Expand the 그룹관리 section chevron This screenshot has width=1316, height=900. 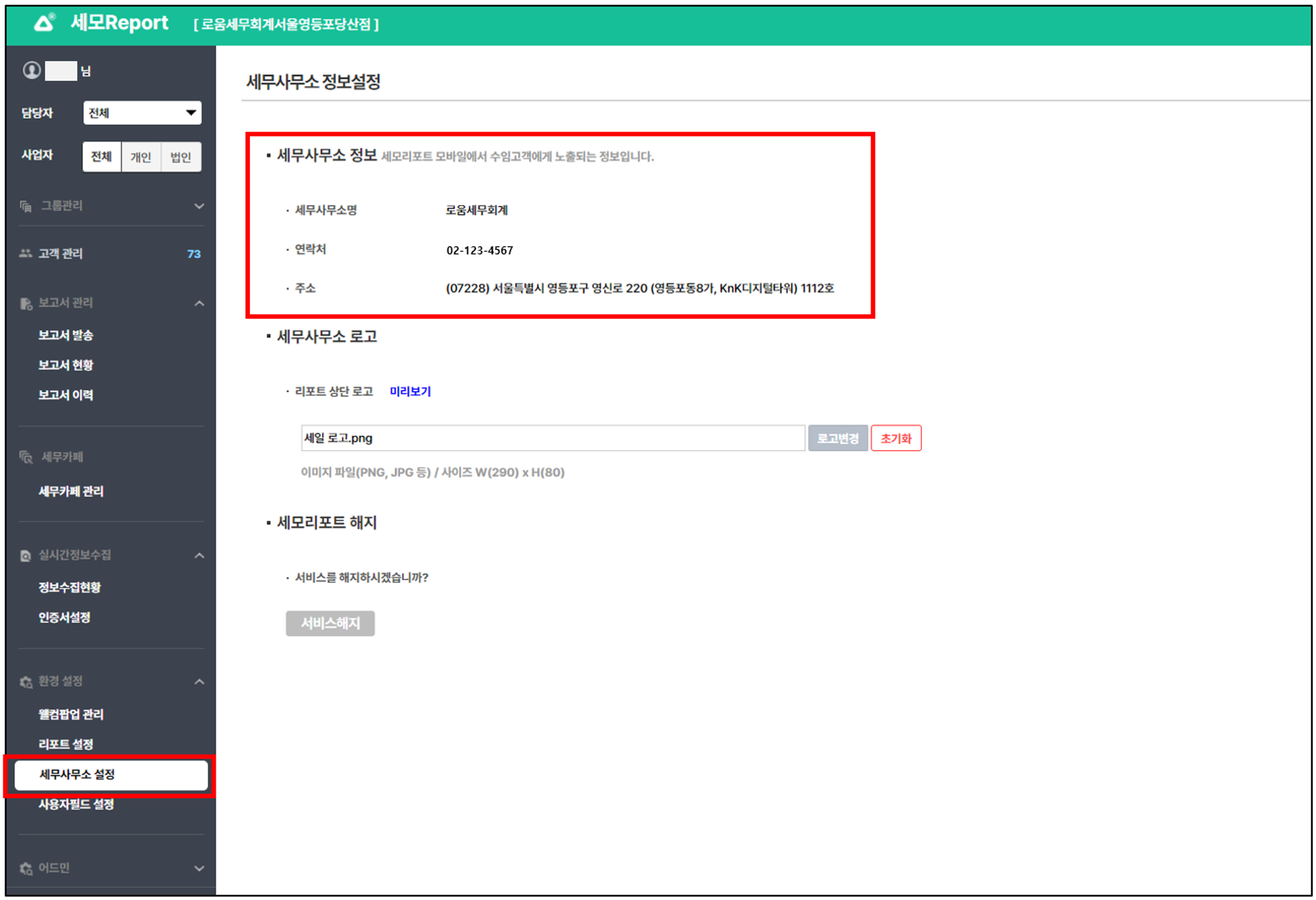tap(199, 207)
